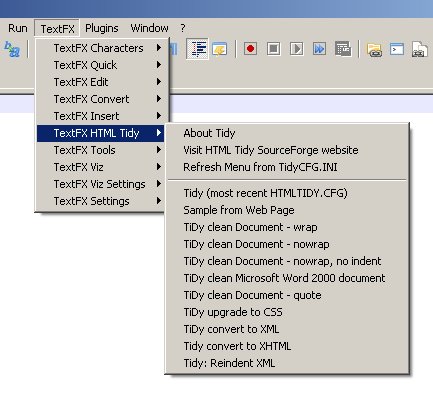Click the documents plugin icon at toolbar end
Viewport: 433px width, 396px height.
[x=419, y=49]
